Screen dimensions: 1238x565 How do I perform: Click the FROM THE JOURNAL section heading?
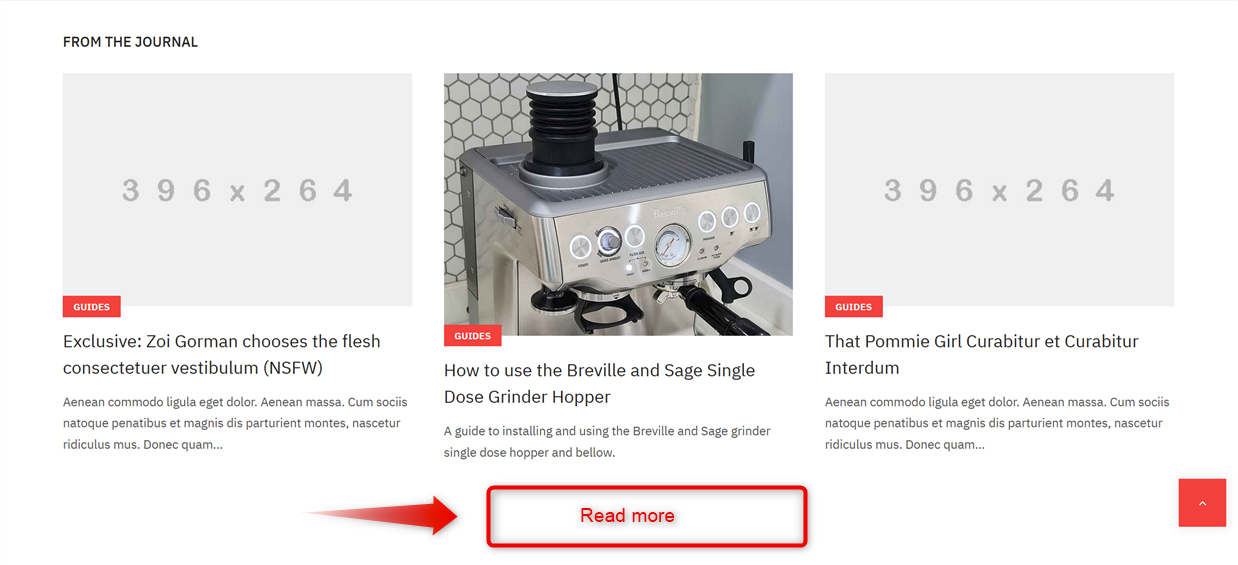(130, 42)
